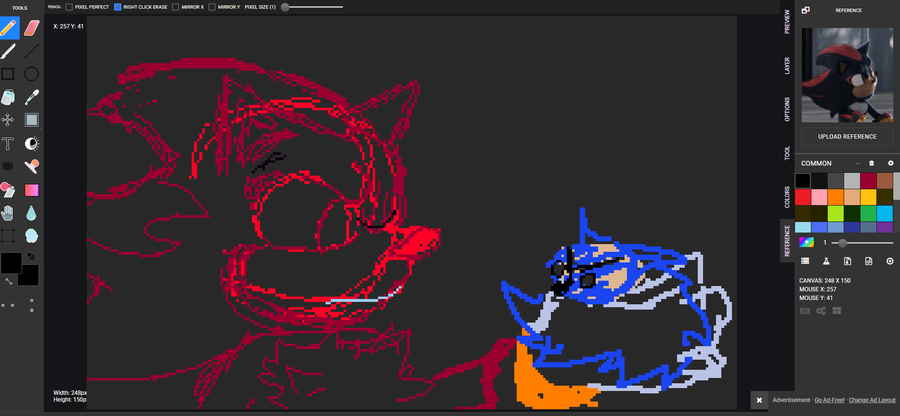Viewport: 900px width, 416px height.
Task: Select the Line tool
Action: (32, 51)
